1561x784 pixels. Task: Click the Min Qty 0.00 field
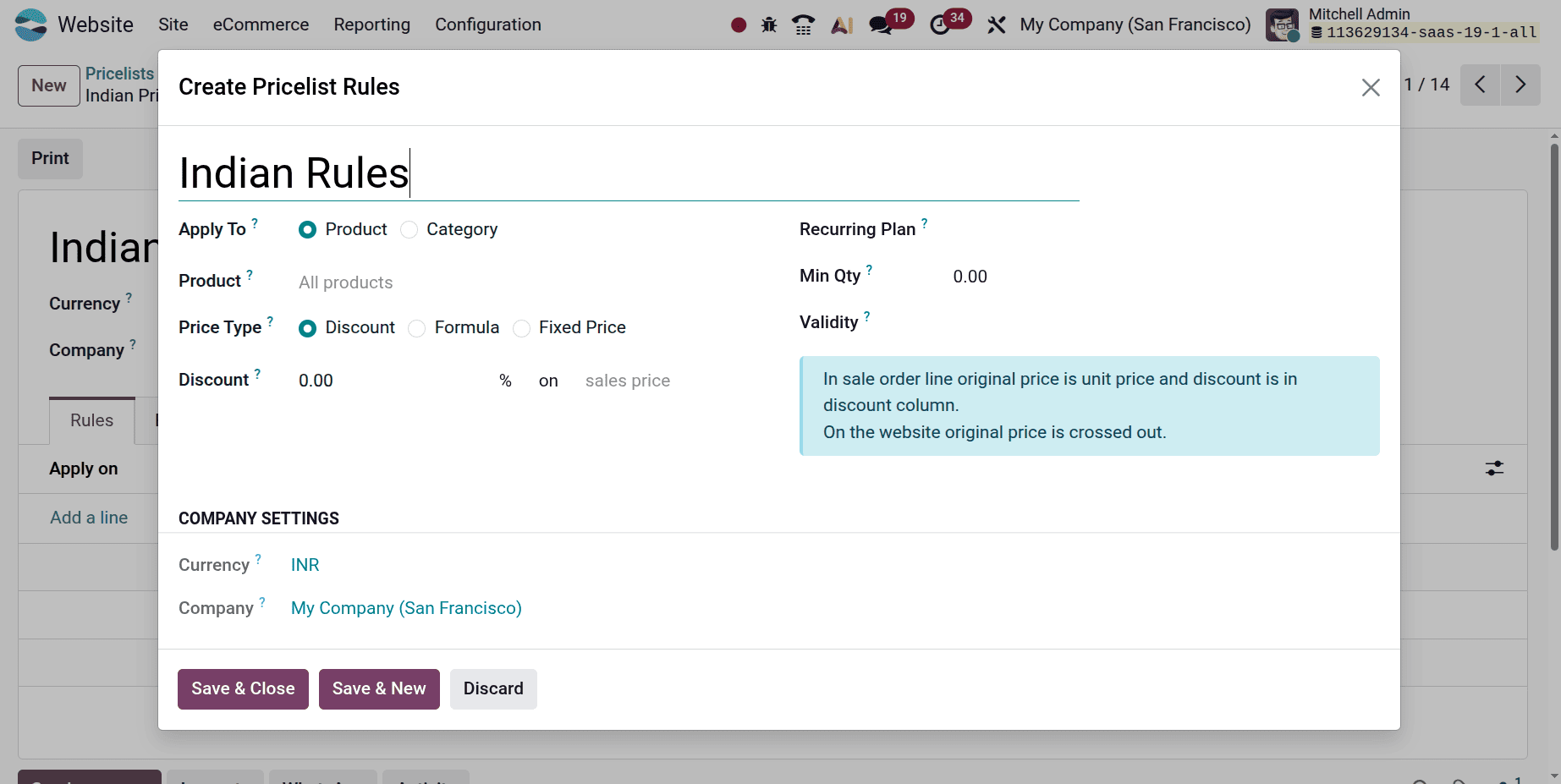click(1166, 277)
